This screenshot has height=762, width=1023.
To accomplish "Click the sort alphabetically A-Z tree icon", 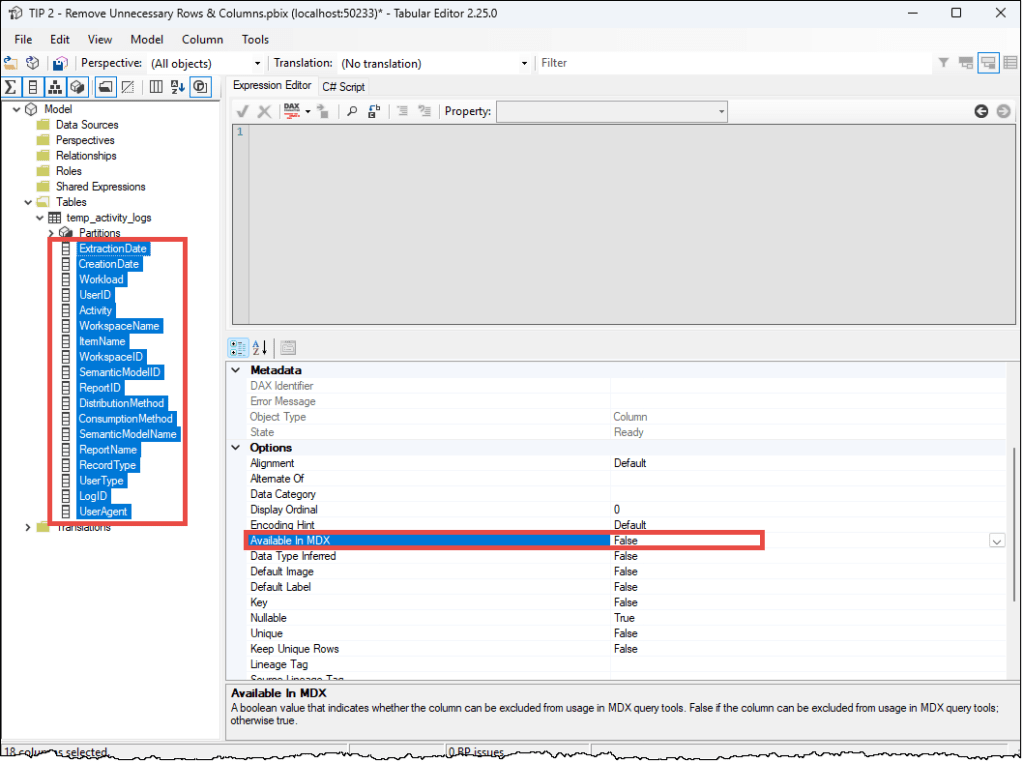I will [178, 87].
